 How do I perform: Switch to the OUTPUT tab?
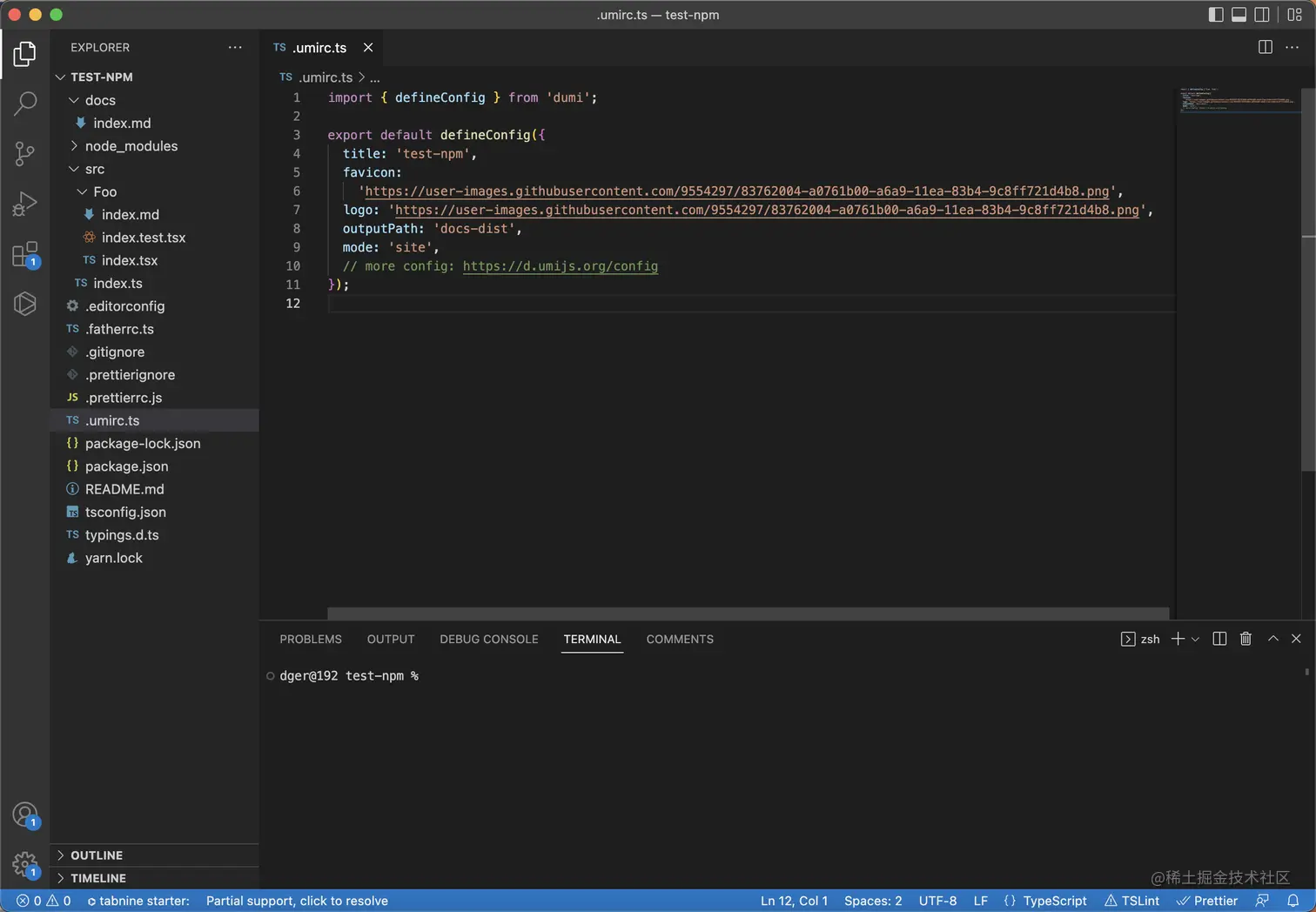[391, 639]
